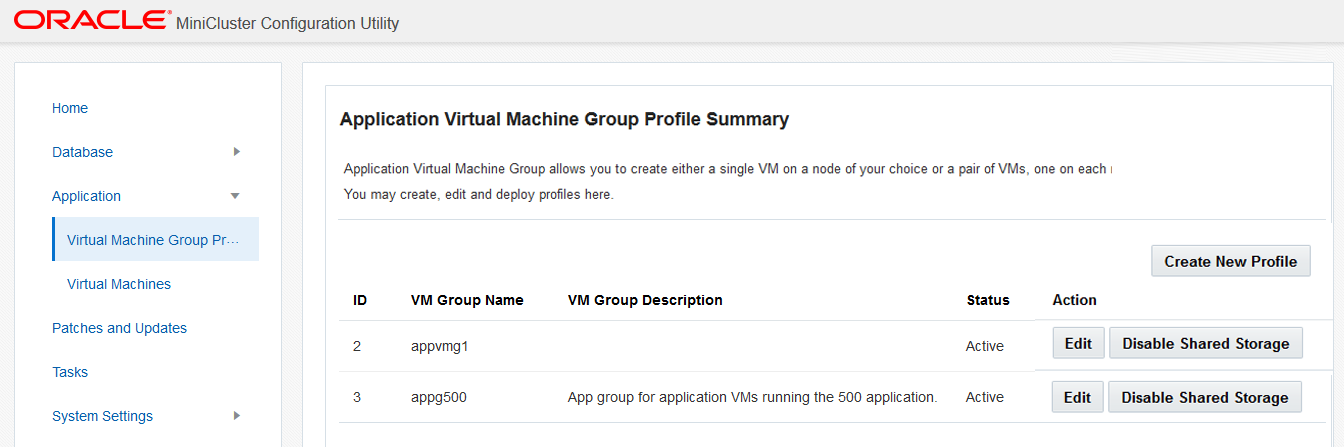Expand the System Settings arrow
Image resolution: width=1344 pixels, height=447 pixels.
(x=236, y=416)
